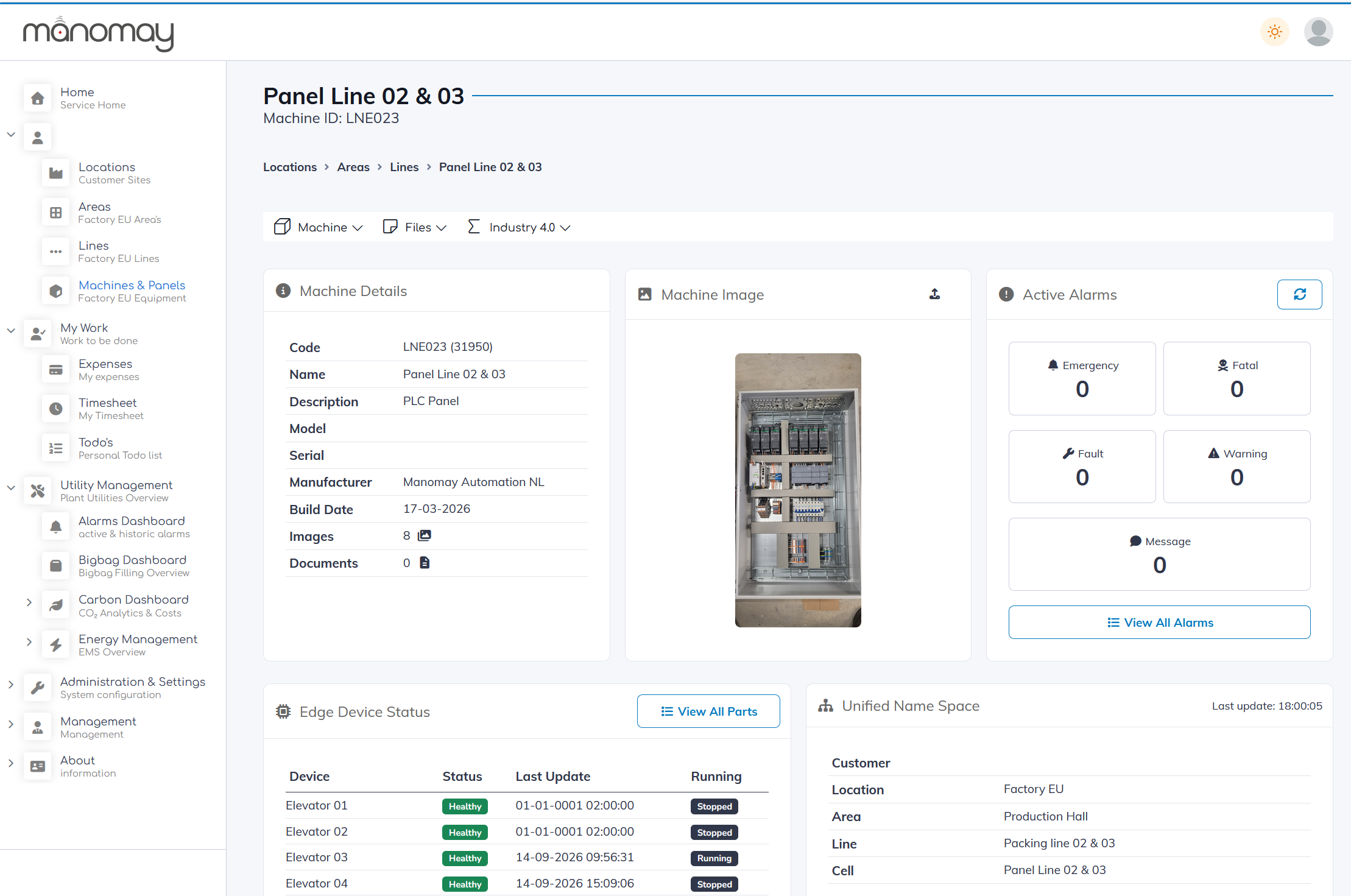The width and height of the screenshot is (1351, 896).
Task: Expand the Machine dropdown menu
Action: coord(319,227)
